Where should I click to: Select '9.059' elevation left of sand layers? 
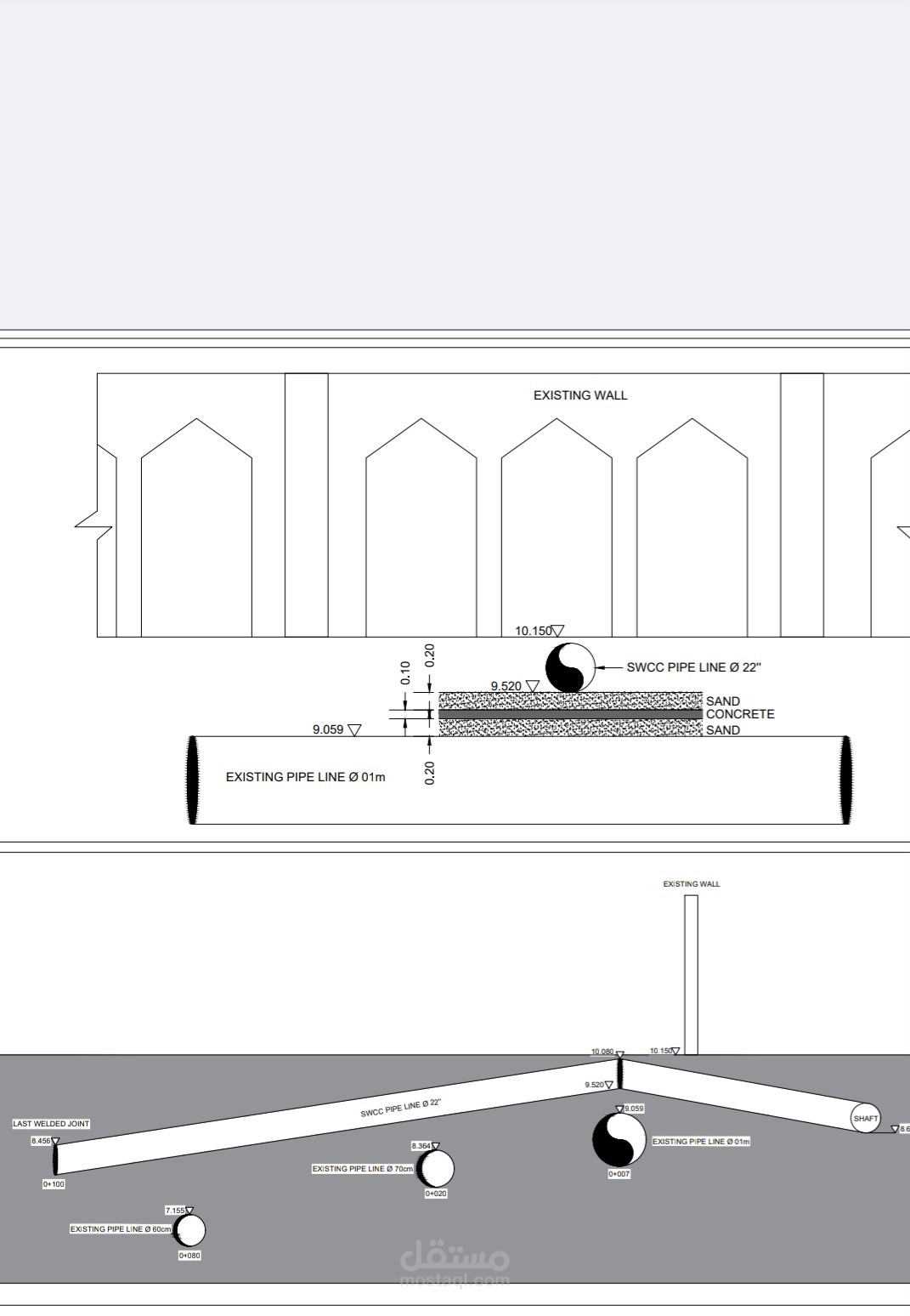pos(328,729)
